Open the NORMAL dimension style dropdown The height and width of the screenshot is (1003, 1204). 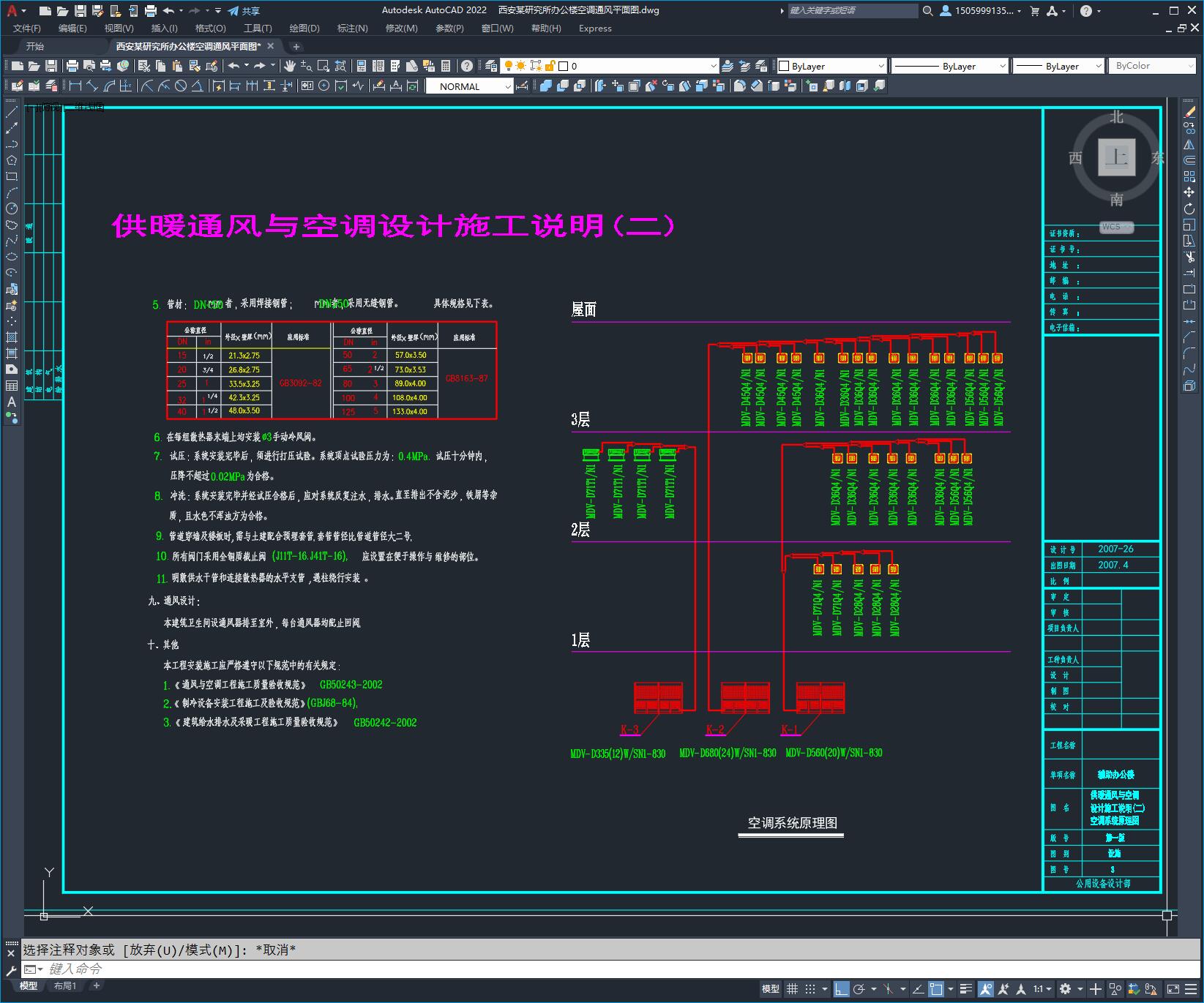click(470, 86)
